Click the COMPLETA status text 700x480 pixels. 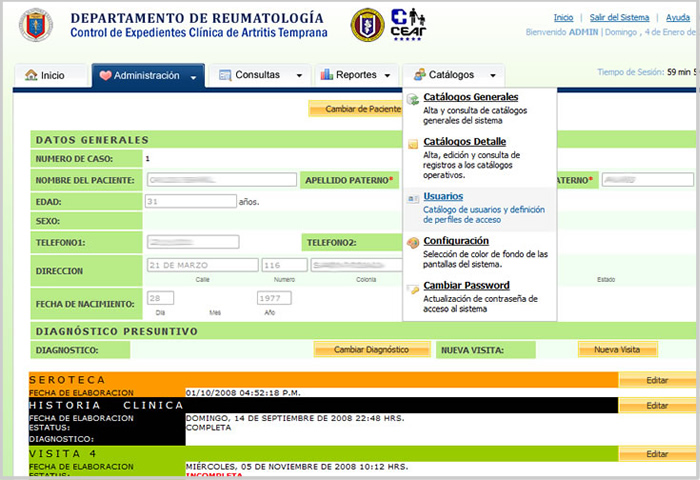[208, 427]
